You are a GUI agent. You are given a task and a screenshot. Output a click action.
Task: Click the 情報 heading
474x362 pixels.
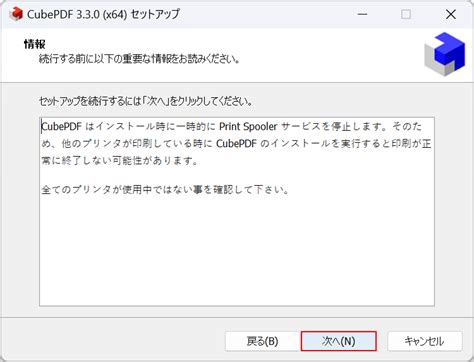tap(35, 44)
